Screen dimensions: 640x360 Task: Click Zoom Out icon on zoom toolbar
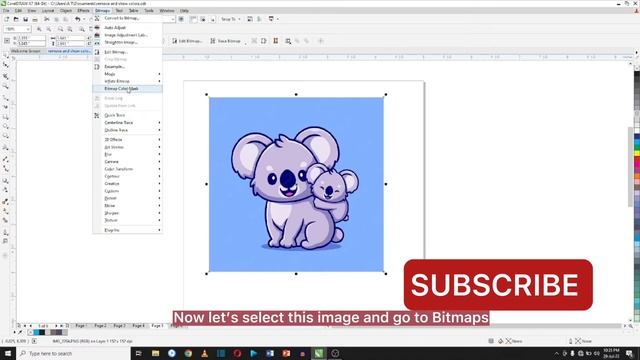click(49, 29)
